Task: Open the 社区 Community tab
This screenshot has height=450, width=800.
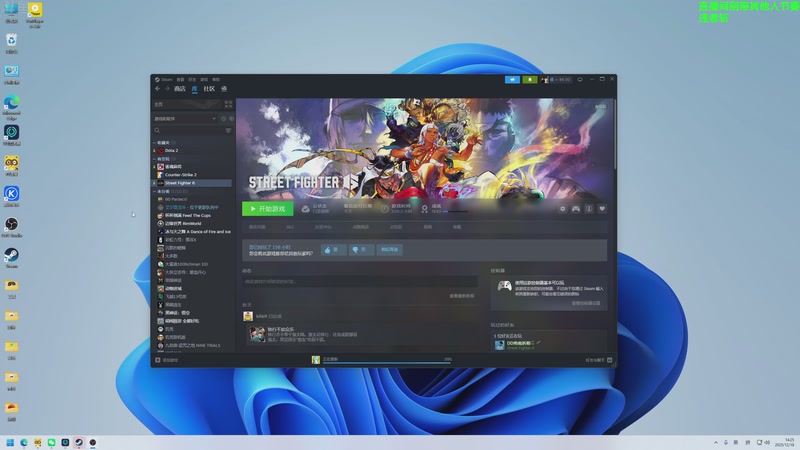Action: pos(209,89)
